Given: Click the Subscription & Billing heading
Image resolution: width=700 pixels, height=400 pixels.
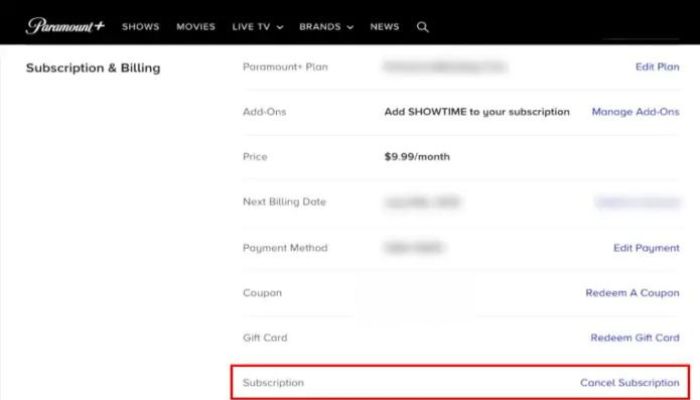Looking at the screenshot, I should (x=93, y=68).
